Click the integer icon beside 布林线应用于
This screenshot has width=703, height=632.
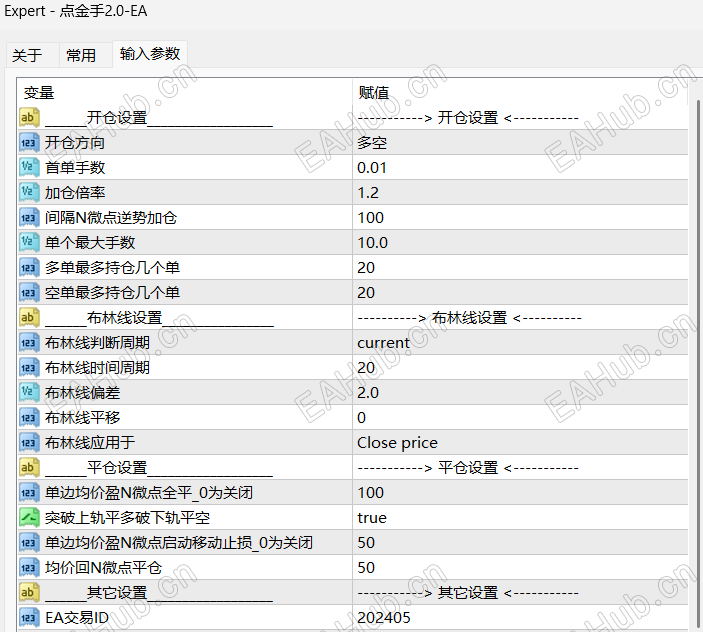30,443
